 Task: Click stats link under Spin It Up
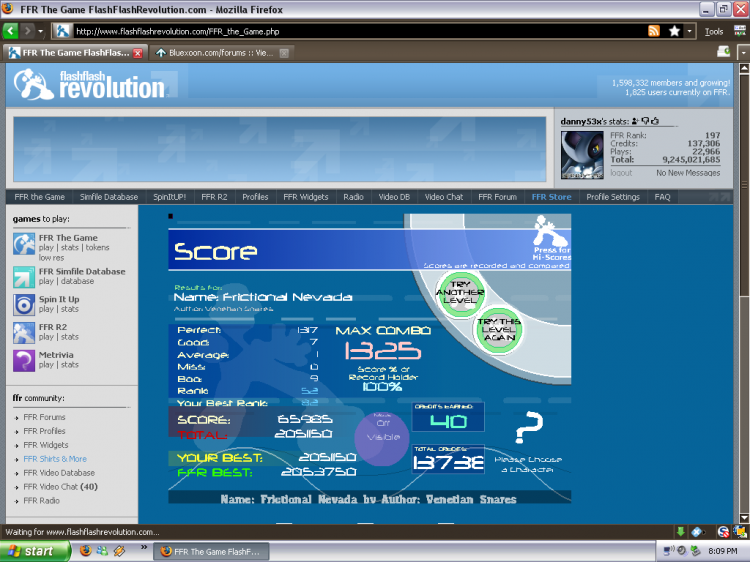tap(70, 309)
